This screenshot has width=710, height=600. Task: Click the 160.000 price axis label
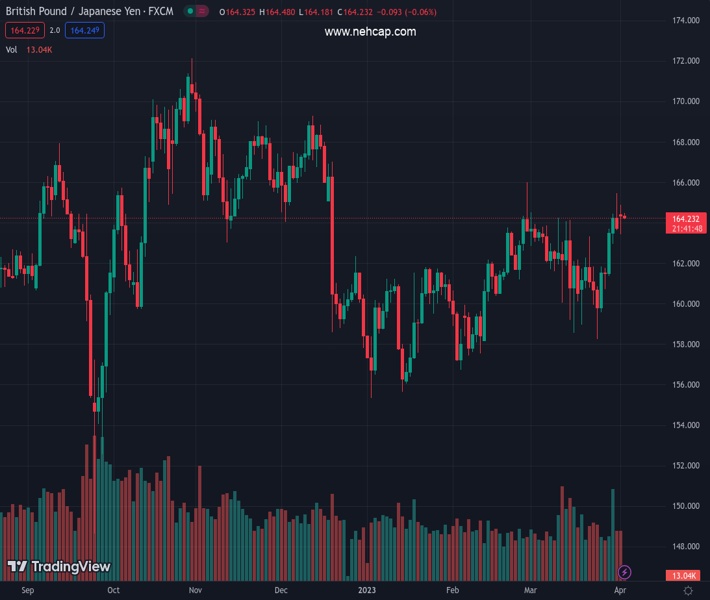point(686,304)
